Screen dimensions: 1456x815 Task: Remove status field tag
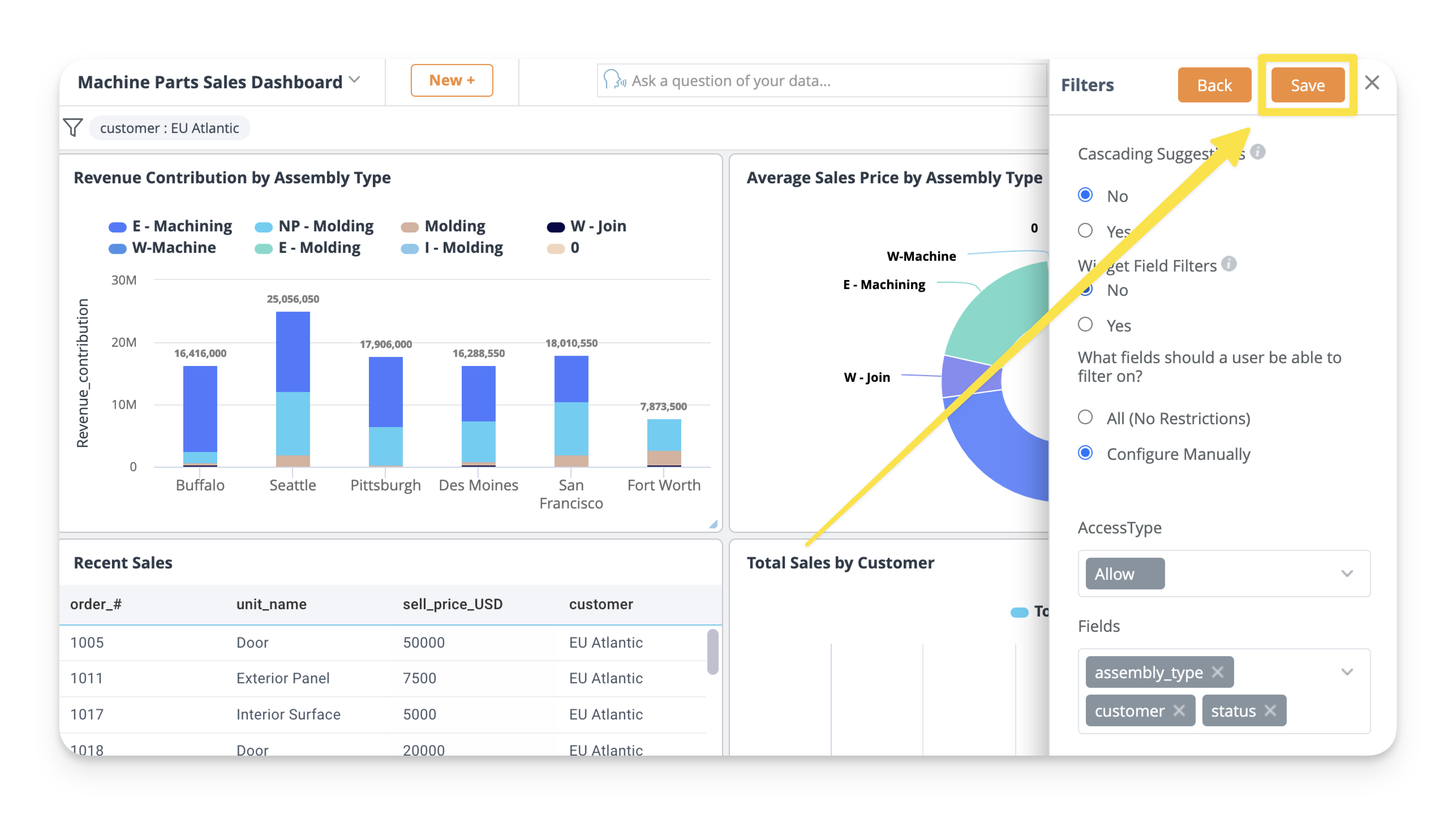click(x=1271, y=710)
